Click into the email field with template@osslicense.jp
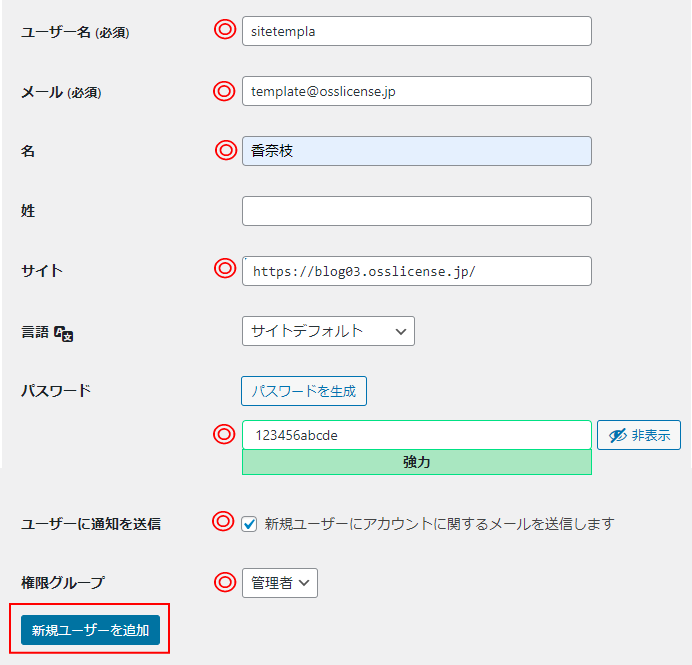This screenshot has height=665, width=692. [416, 91]
